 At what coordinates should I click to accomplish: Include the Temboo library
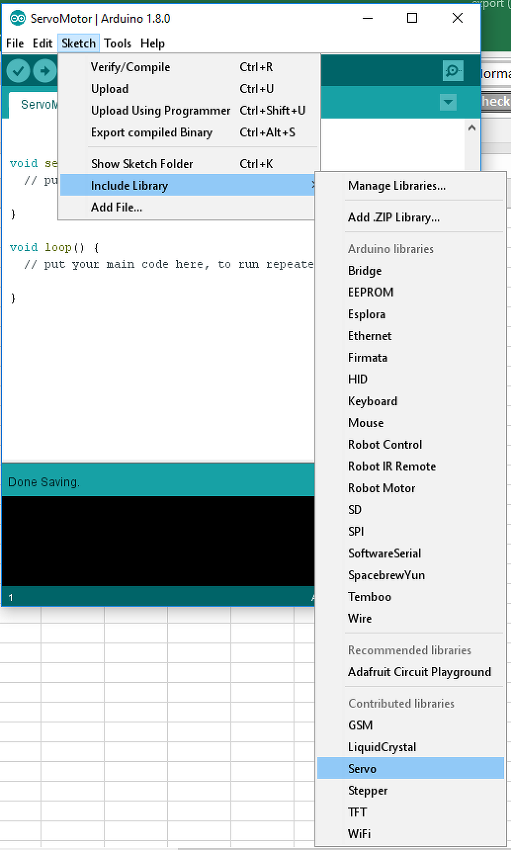coord(410,596)
